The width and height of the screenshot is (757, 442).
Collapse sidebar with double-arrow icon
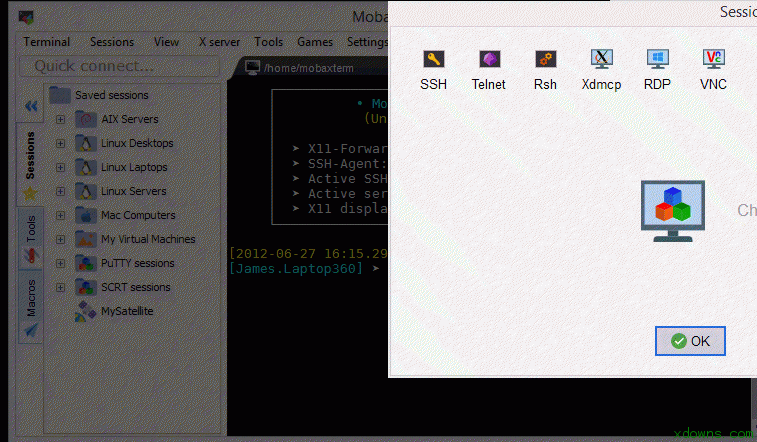(31, 106)
